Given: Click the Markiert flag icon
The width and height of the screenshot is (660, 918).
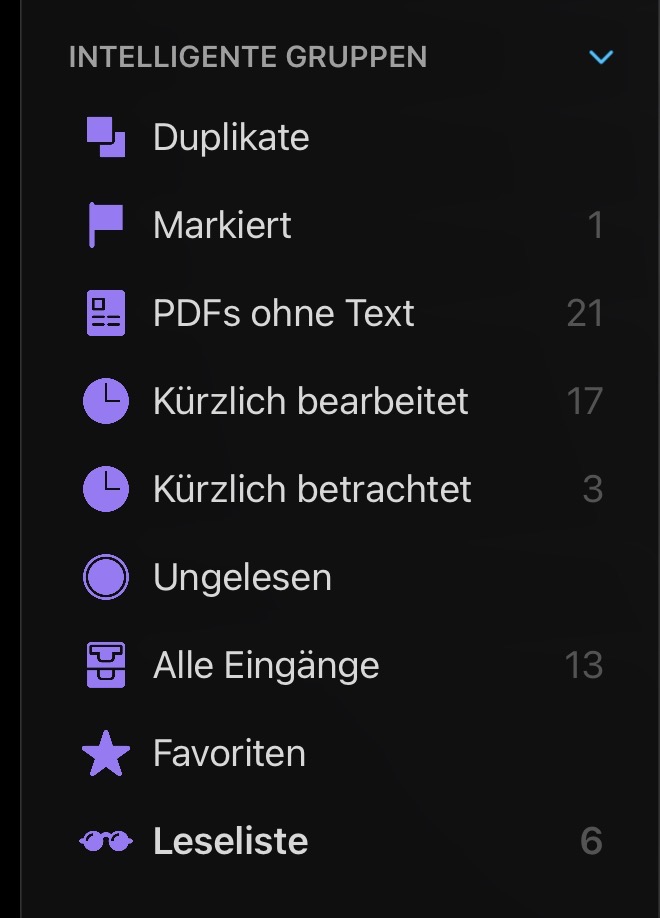Looking at the screenshot, I should (105, 225).
